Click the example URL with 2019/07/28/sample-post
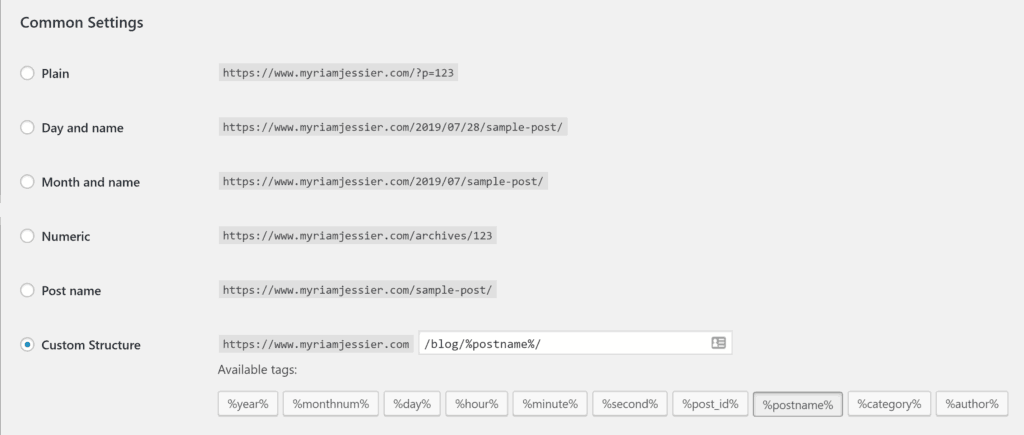 pyautogui.click(x=392, y=127)
